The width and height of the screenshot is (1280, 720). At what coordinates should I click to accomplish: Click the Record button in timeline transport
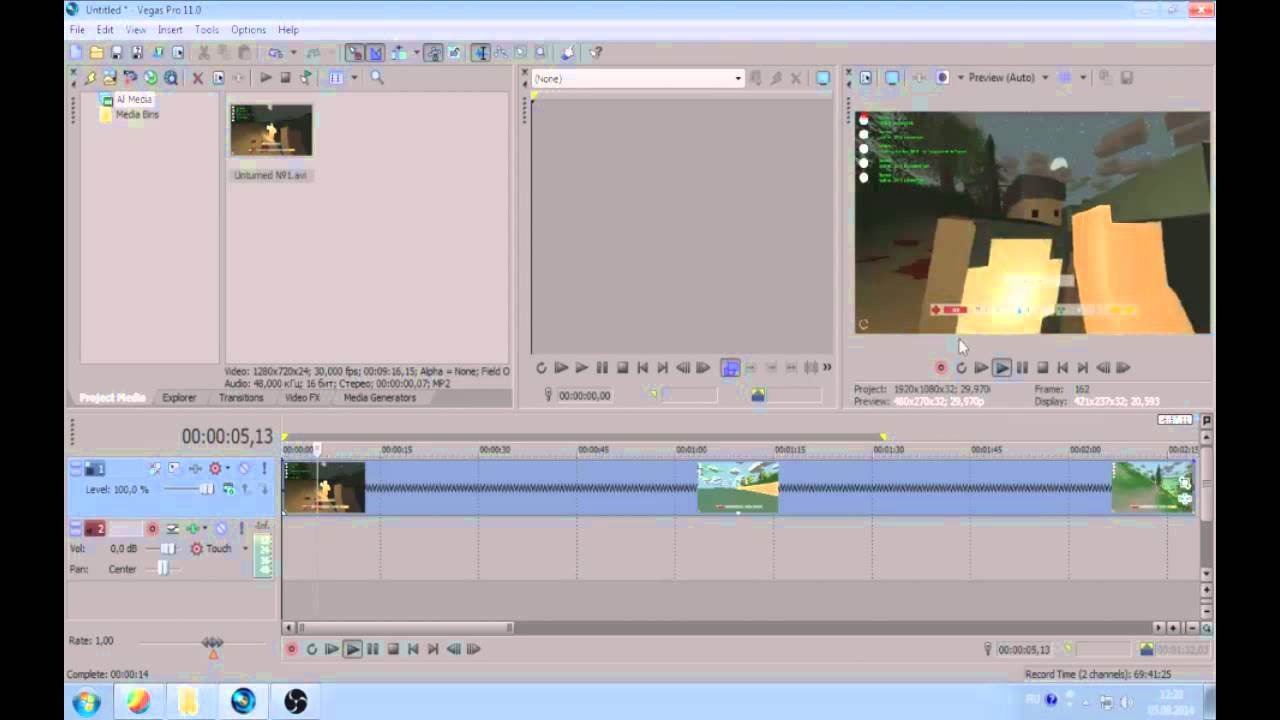point(291,649)
